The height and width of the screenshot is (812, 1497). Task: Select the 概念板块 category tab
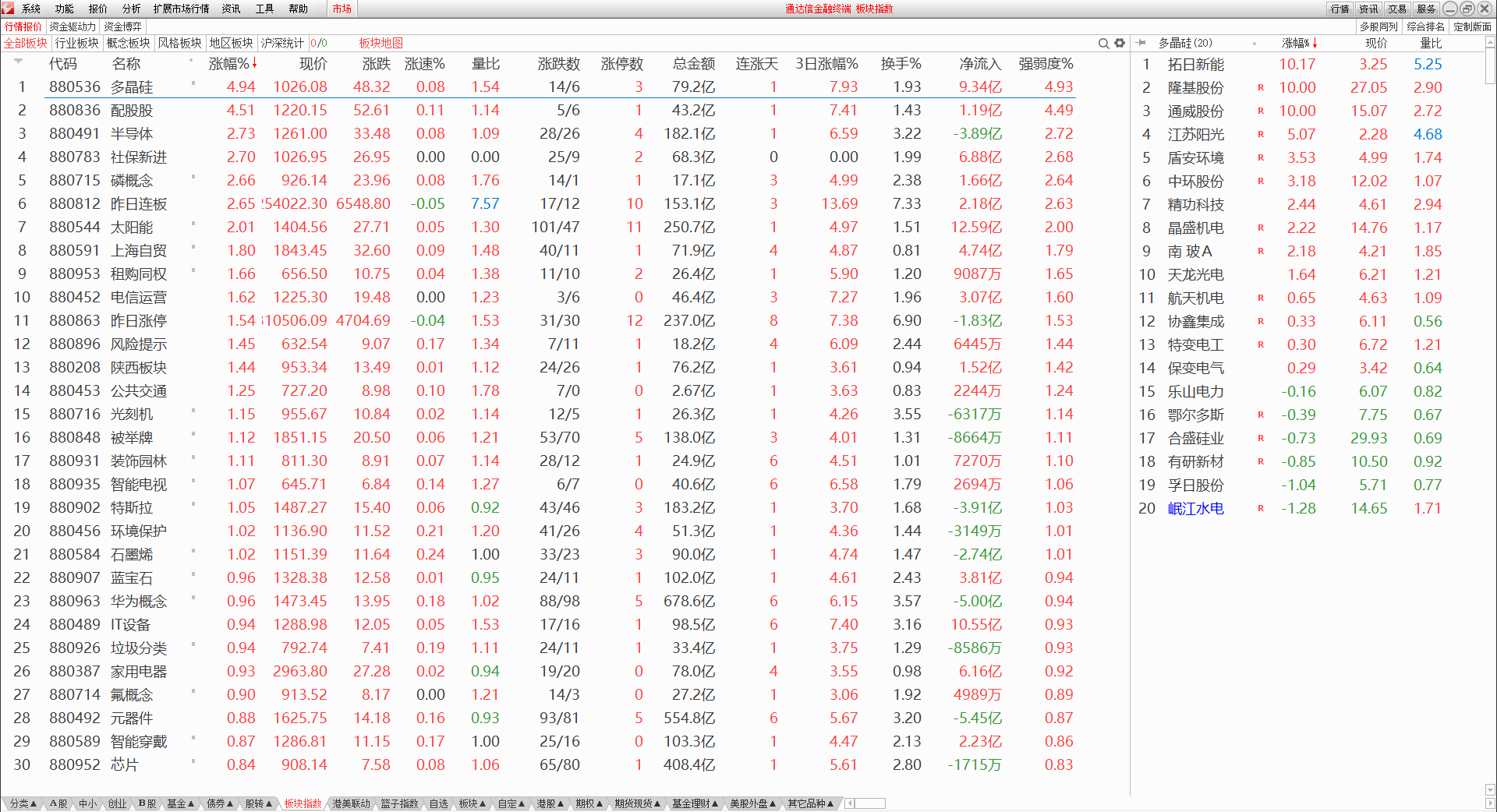click(129, 43)
